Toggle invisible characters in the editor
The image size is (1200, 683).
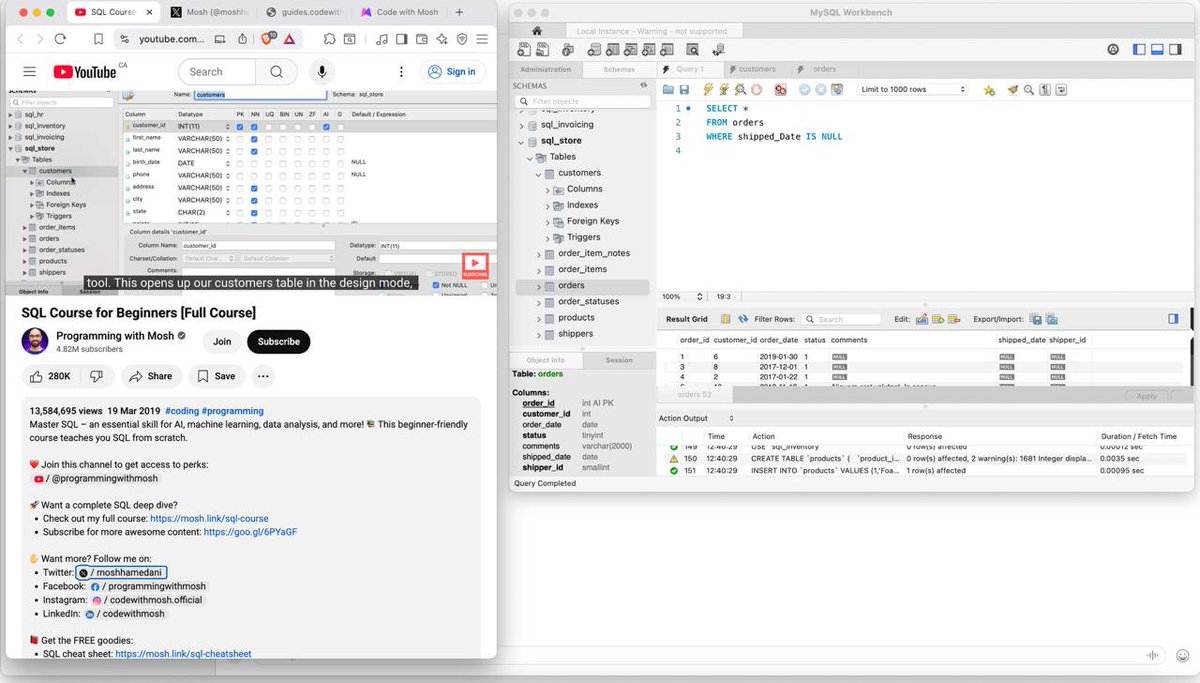click(x=1044, y=90)
